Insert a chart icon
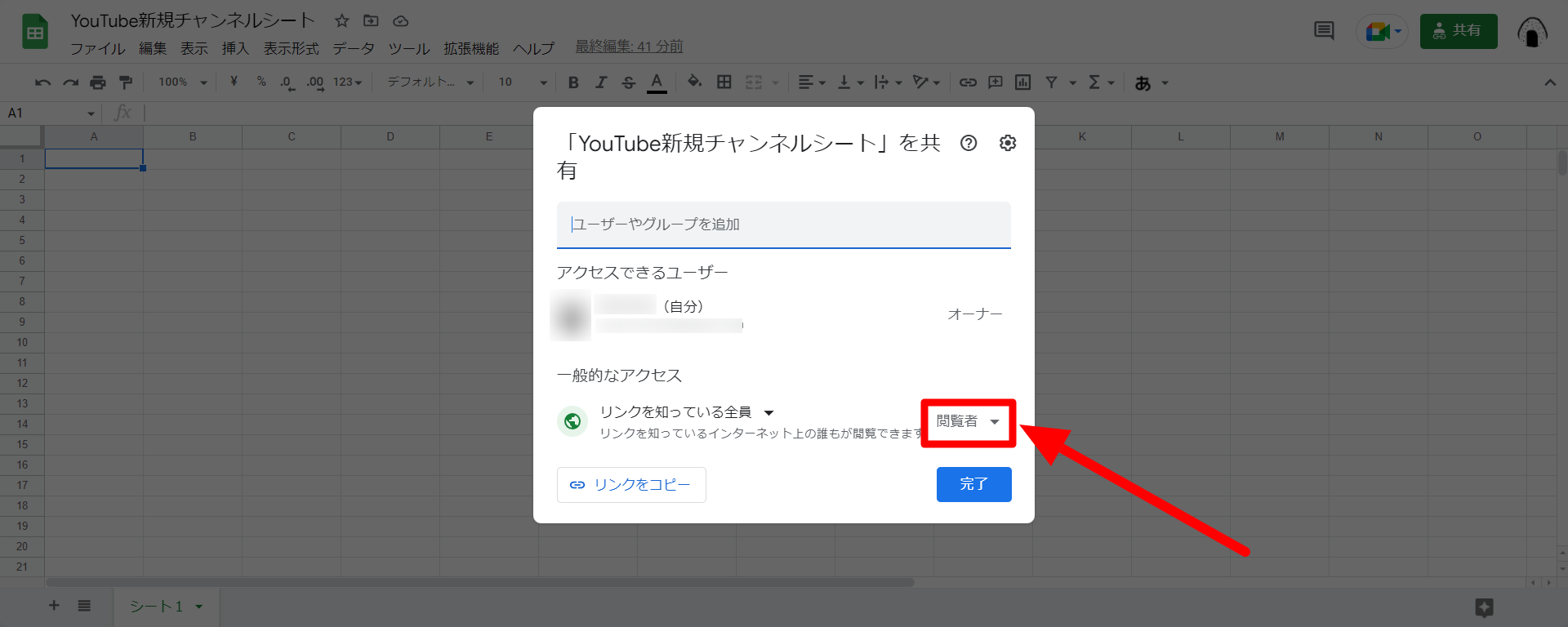 pyautogui.click(x=1022, y=82)
